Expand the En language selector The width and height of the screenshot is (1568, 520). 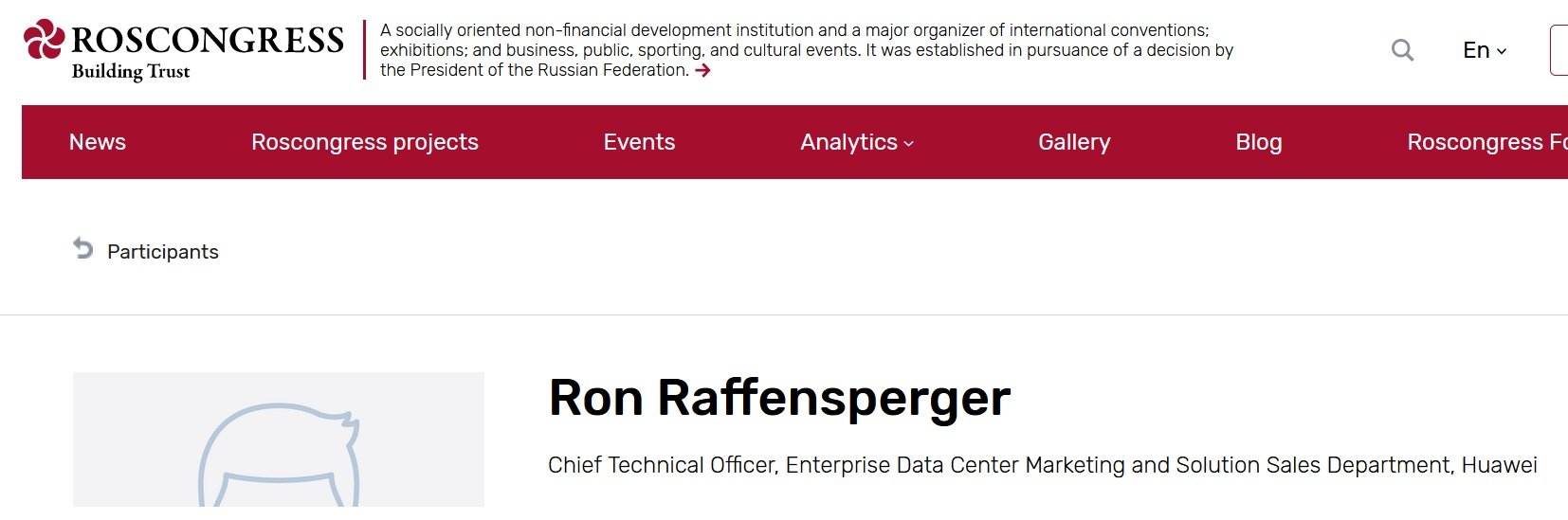(x=1484, y=50)
